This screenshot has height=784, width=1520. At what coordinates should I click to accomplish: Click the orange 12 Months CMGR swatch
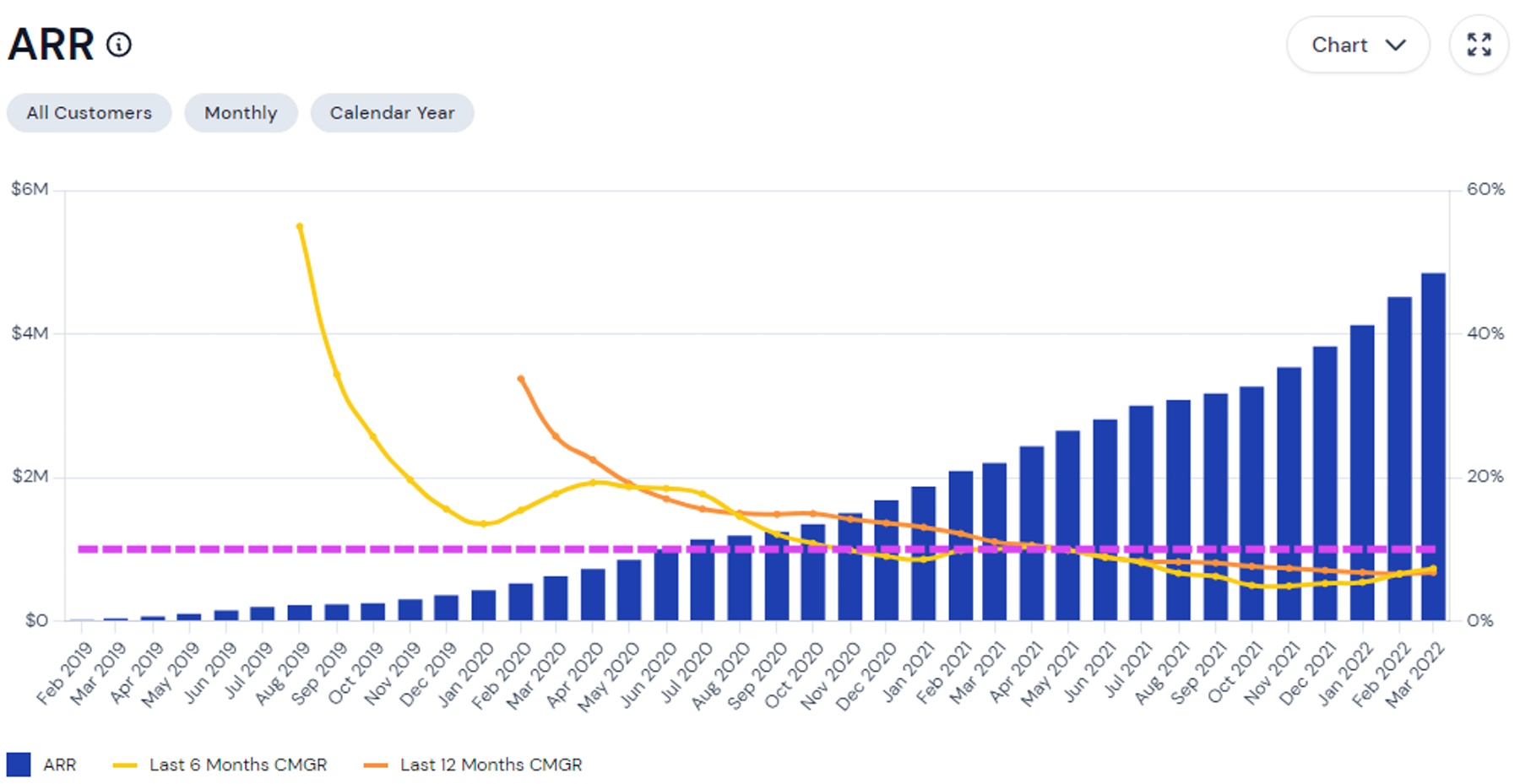click(x=376, y=765)
